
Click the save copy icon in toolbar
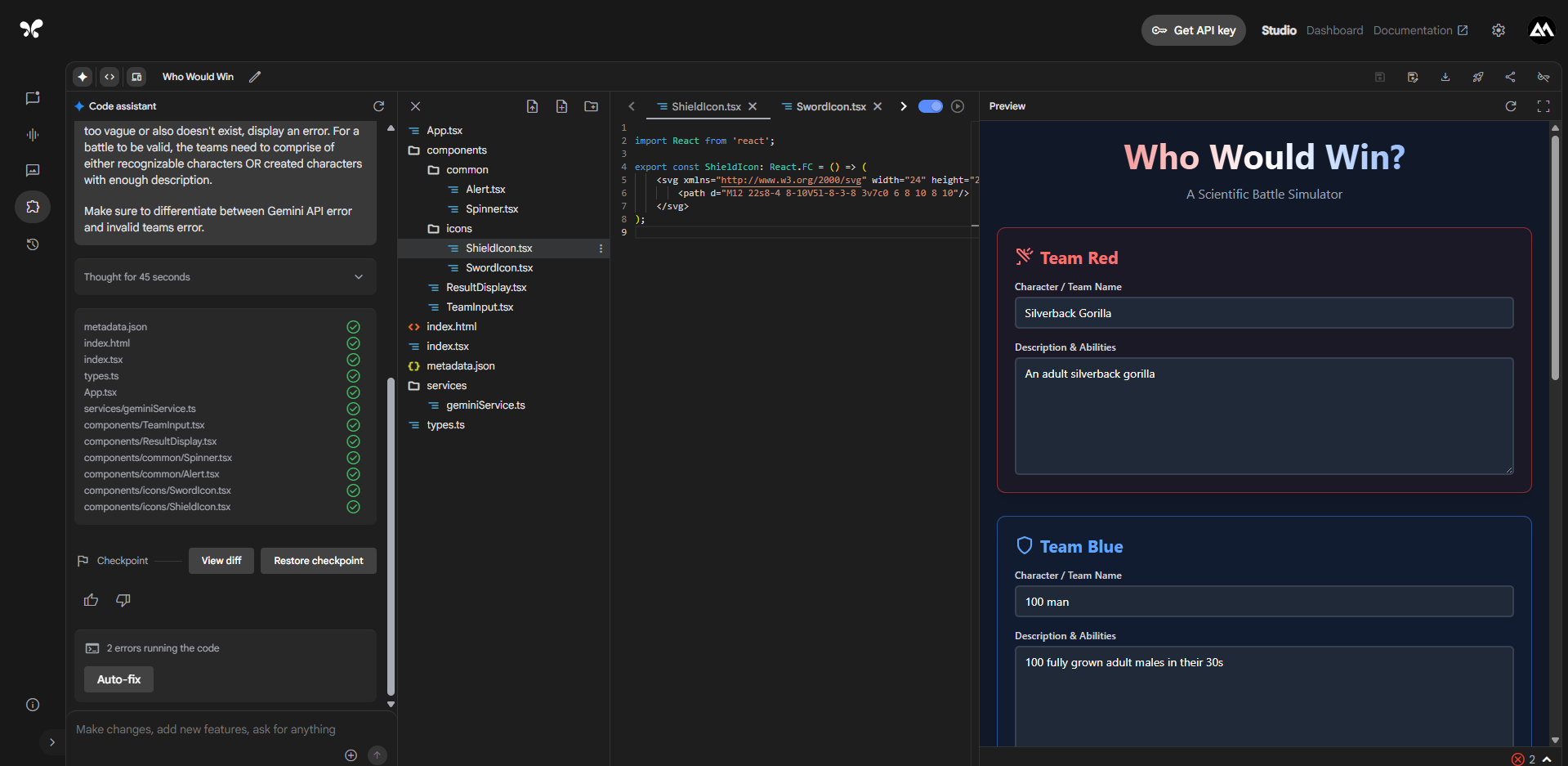(x=1412, y=77)
